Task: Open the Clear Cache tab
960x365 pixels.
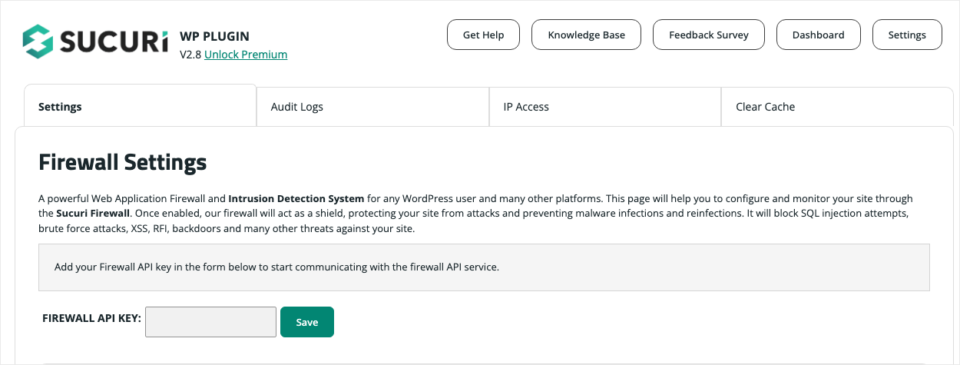Action: 837,107
